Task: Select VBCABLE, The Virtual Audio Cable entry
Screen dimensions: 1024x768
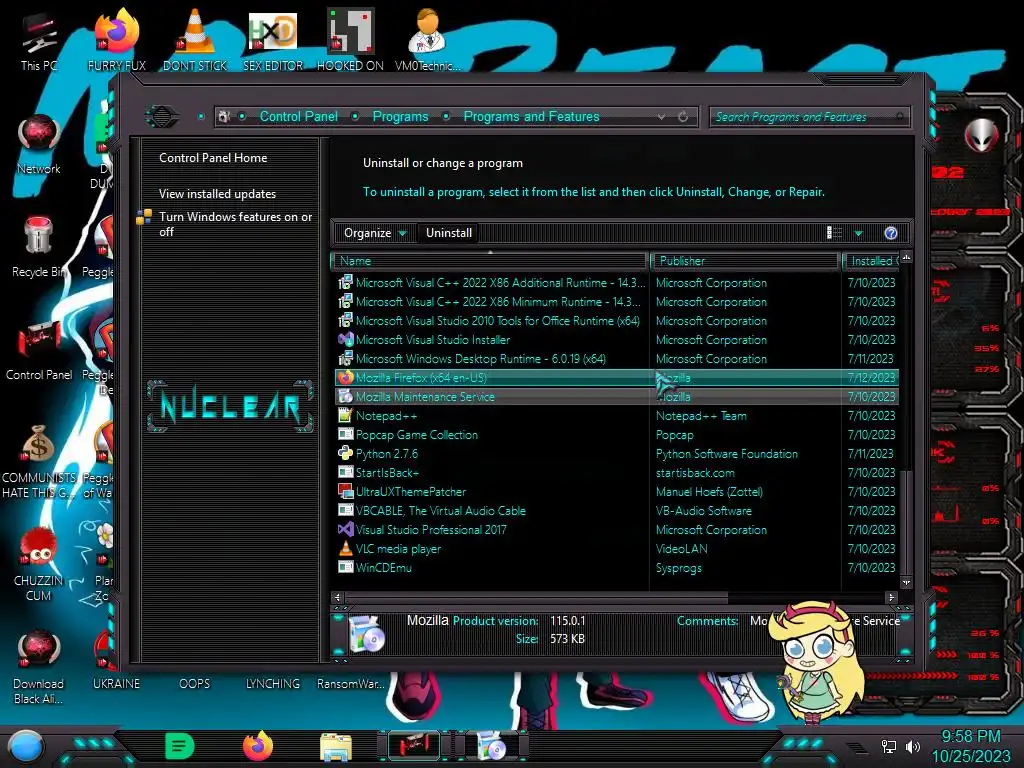Action: click(x=616, y=510)
